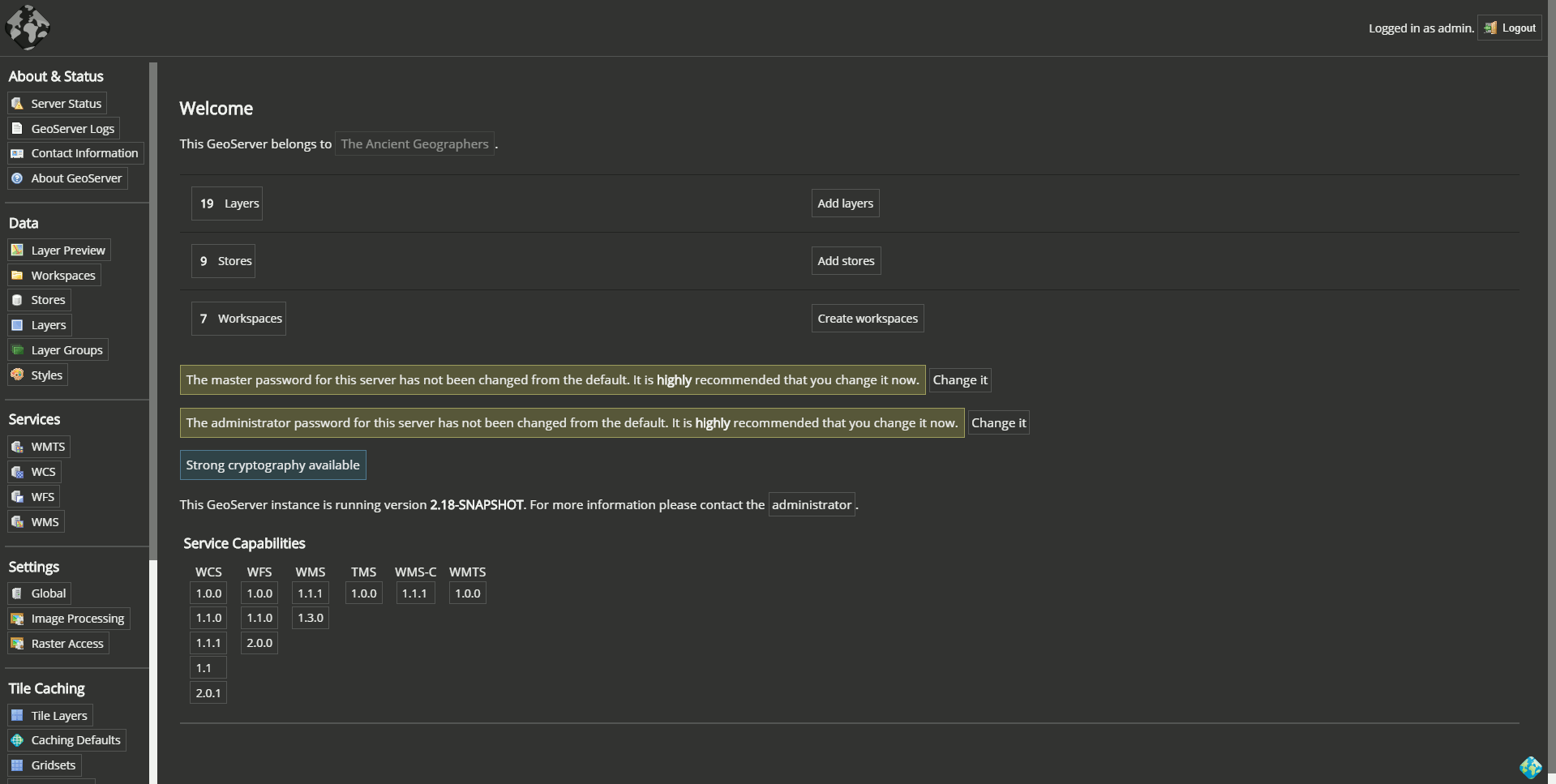Go to Layer Groups page

tap(58, 350)
